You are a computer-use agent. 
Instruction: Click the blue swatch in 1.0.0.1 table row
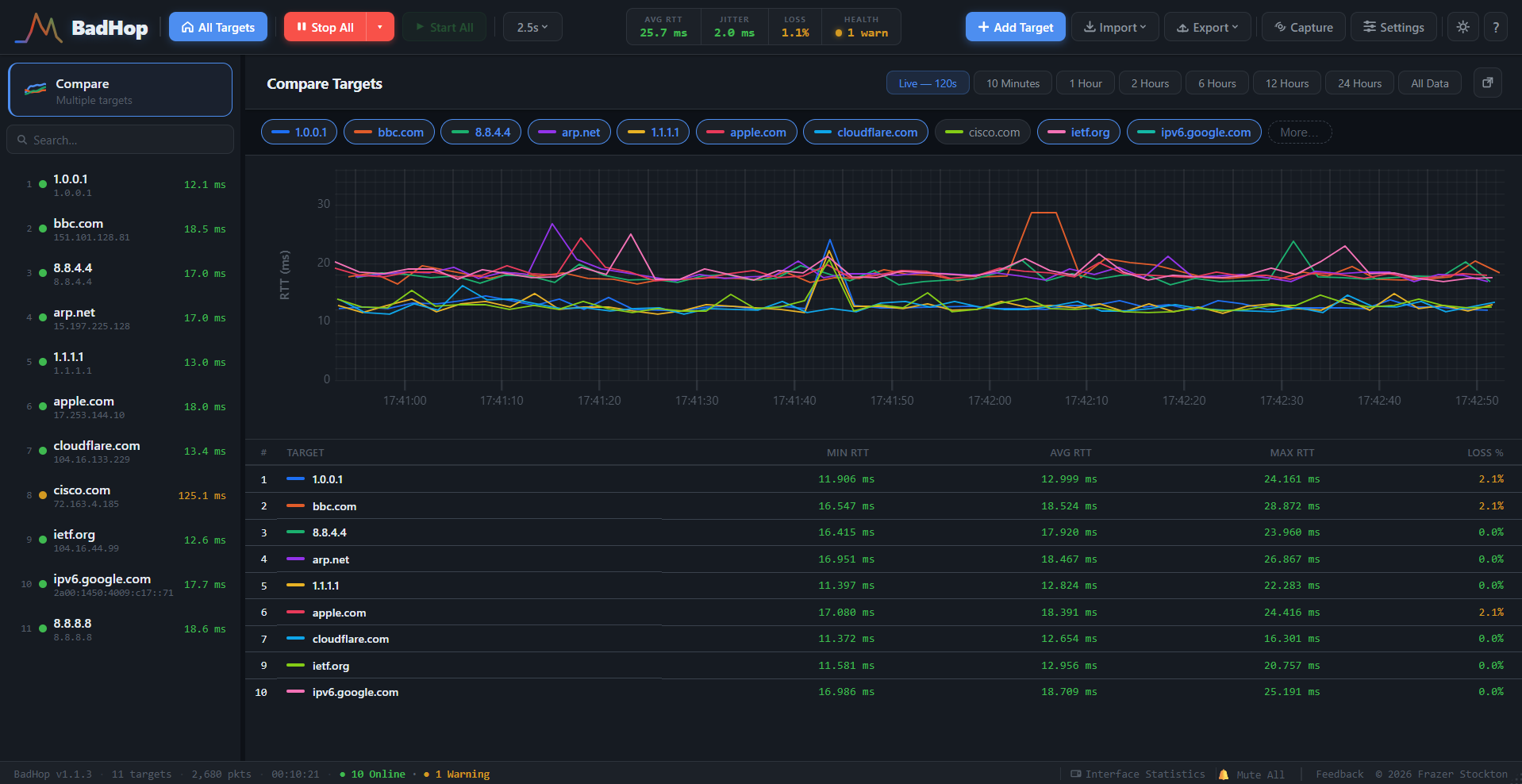(x=295, y=479)
